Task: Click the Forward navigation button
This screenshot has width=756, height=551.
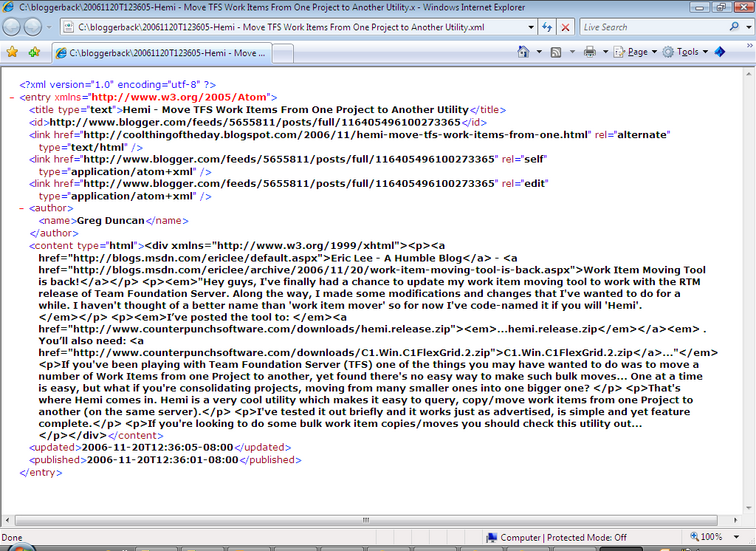Action: click(x=32, y=27)
